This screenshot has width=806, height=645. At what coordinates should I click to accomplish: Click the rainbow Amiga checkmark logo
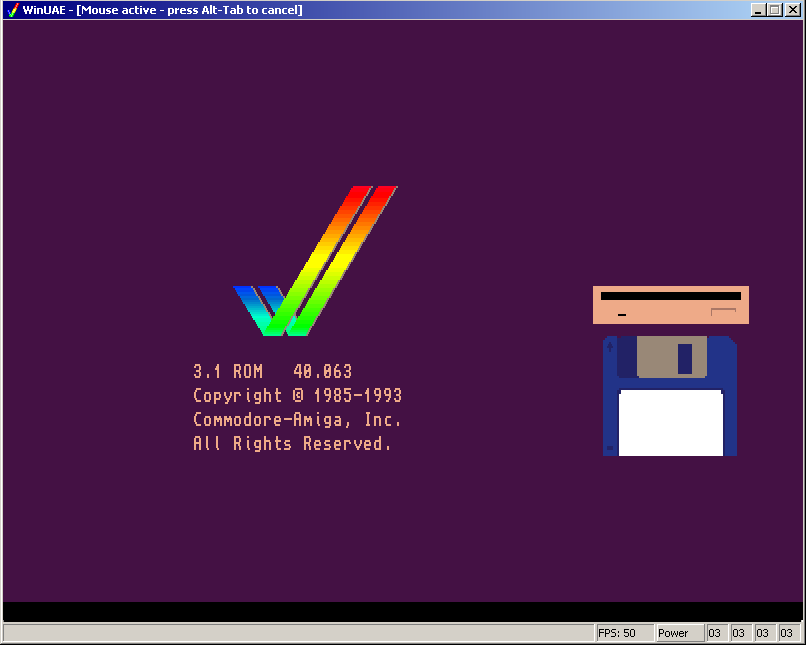coord(316,260)
